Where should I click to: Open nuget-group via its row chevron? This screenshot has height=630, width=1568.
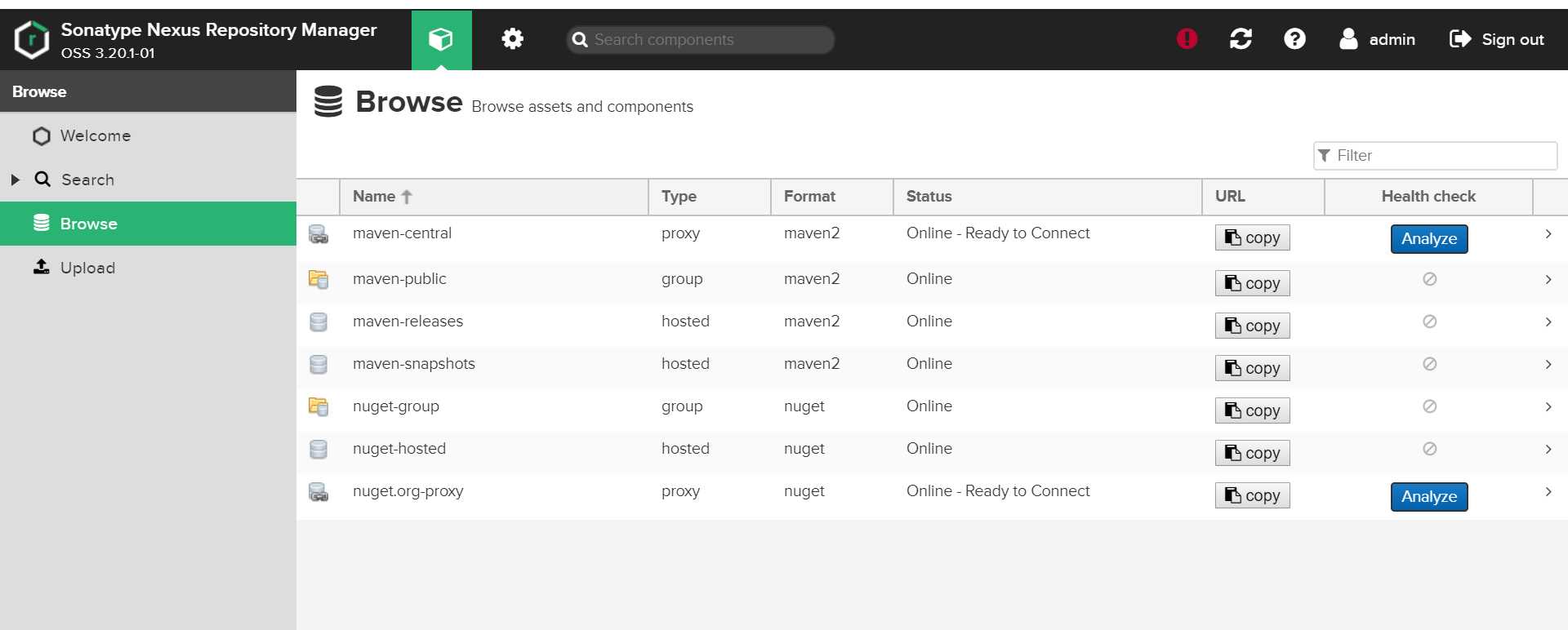[1548, 406]
